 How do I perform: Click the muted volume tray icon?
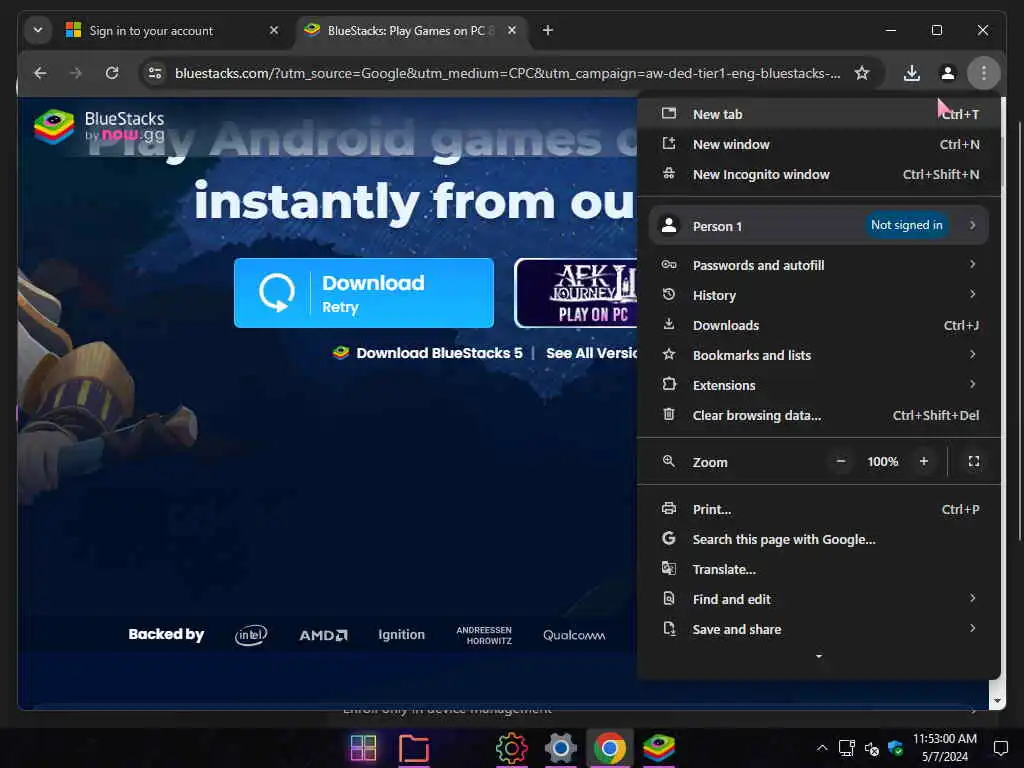(871, 748)
